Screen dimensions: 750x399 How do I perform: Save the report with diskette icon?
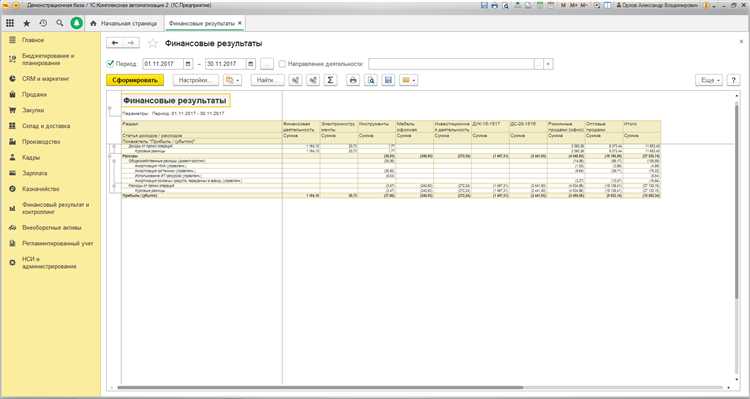(388, 80)
